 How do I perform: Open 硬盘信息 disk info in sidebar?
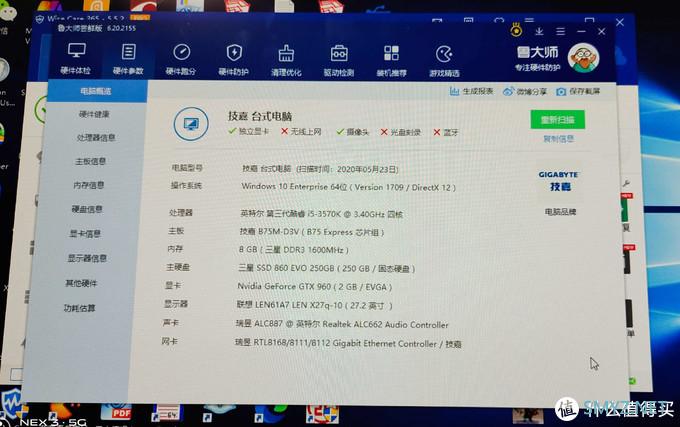(87, 209)
